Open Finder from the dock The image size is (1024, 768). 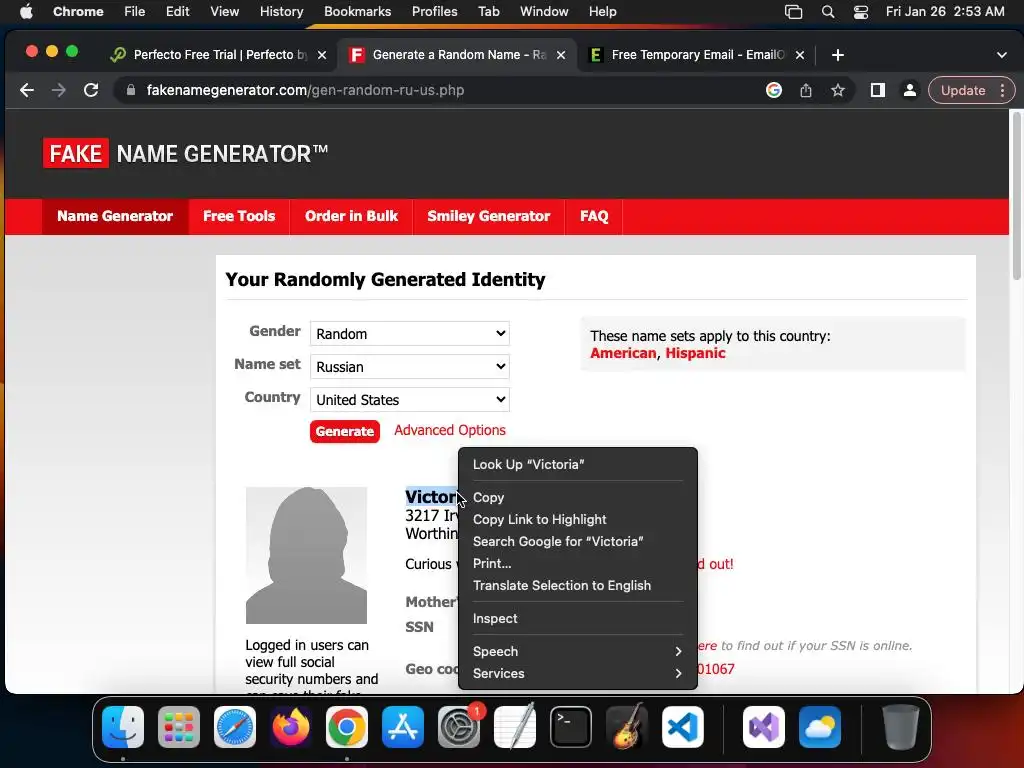point(123,727)
